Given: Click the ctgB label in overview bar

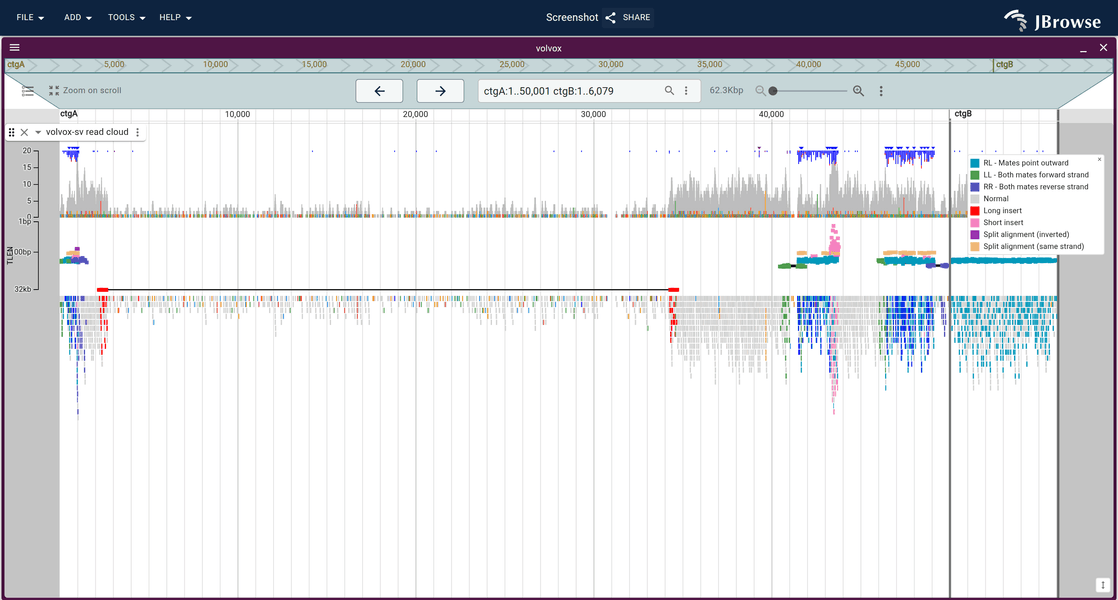Looking at the screenshot, I should [x=1005, y=64].
